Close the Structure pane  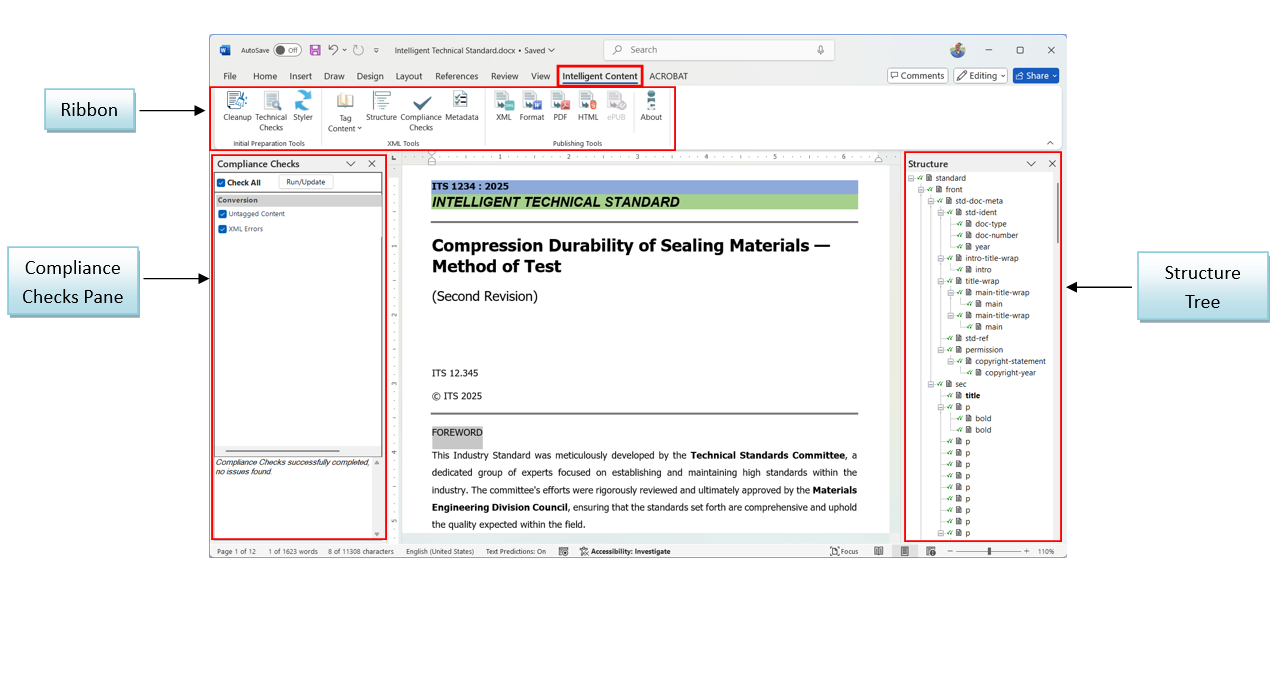pyautogui.click(x=1052, y=164)
